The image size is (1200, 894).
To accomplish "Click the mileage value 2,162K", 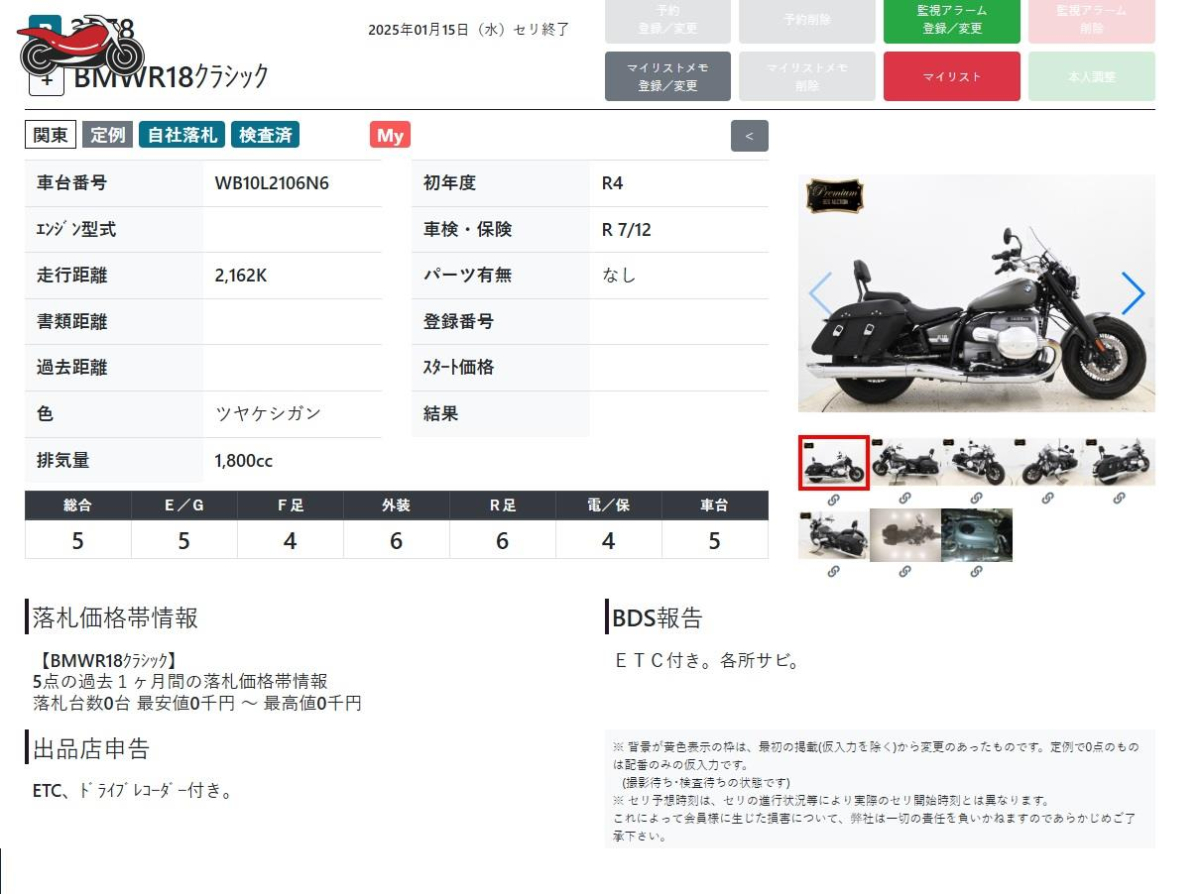I will pyautogui.click(x=241, y=275).
